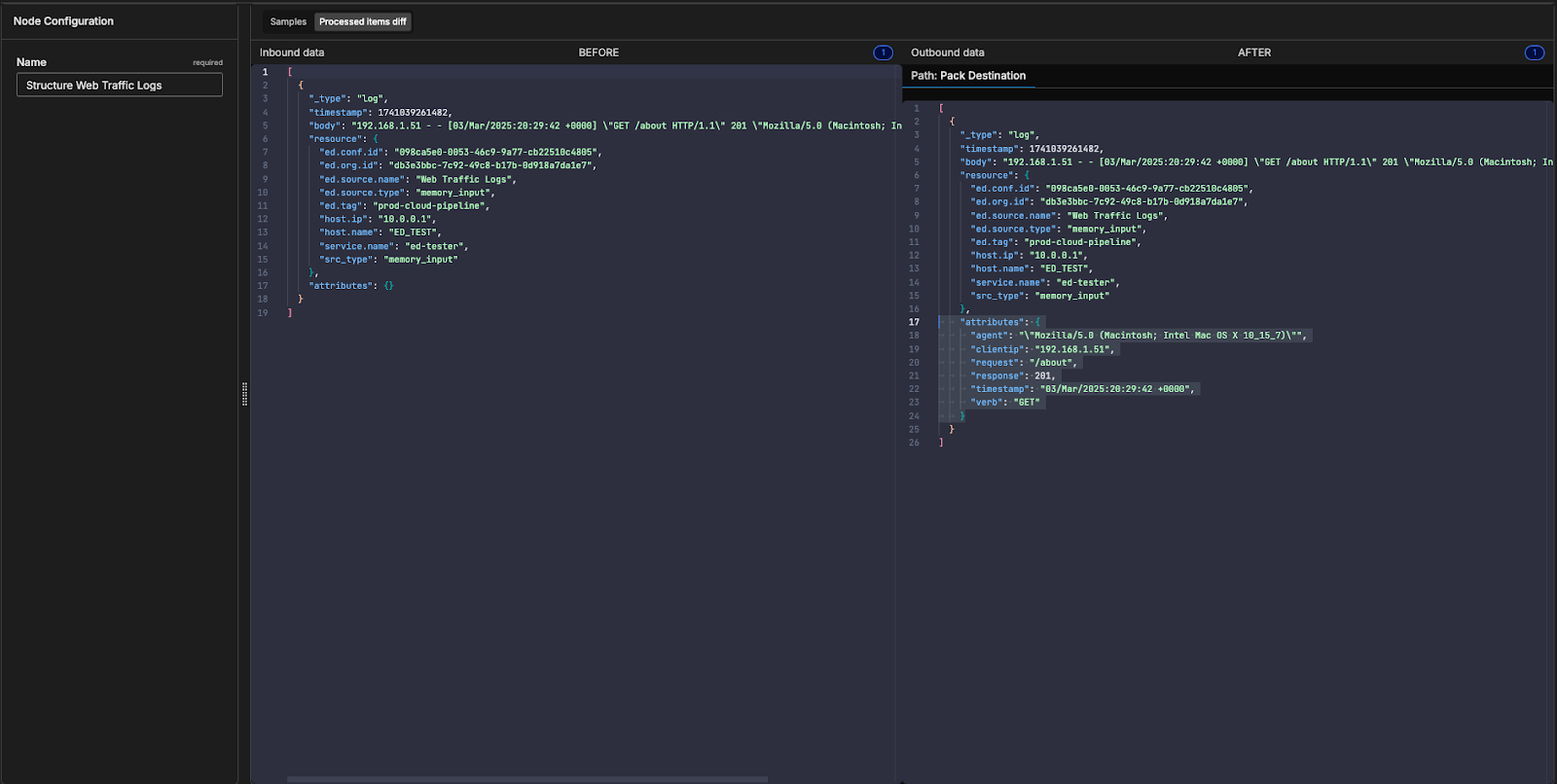Open the Path: Pack Destination tab
The height and width of the screenshot is (784, 1557).
tap(967, 76)
